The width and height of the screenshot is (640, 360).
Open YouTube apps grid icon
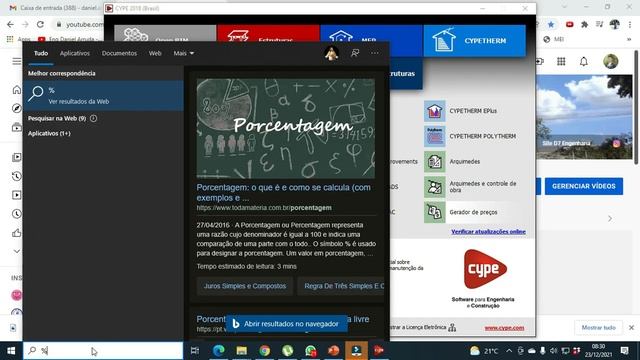(561, 62)
